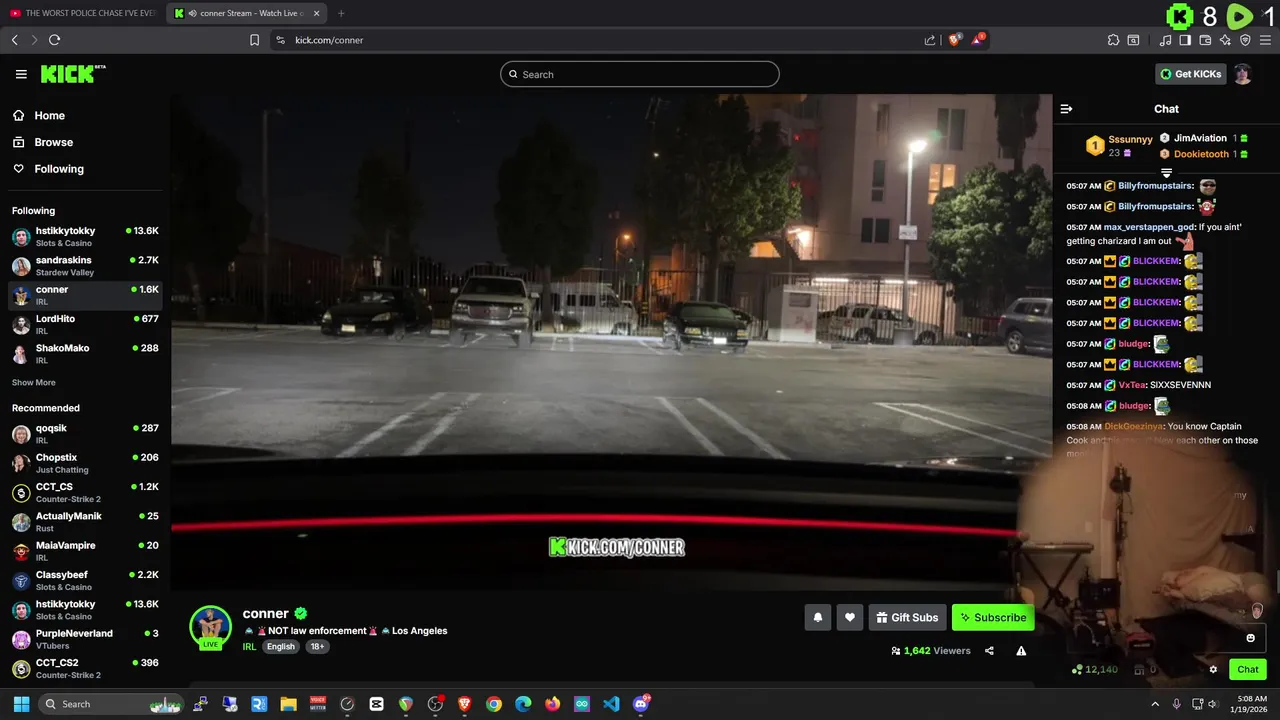Click the report warning triangle icon
This screenshot has width=1280, height=720.
point(1021,651)
